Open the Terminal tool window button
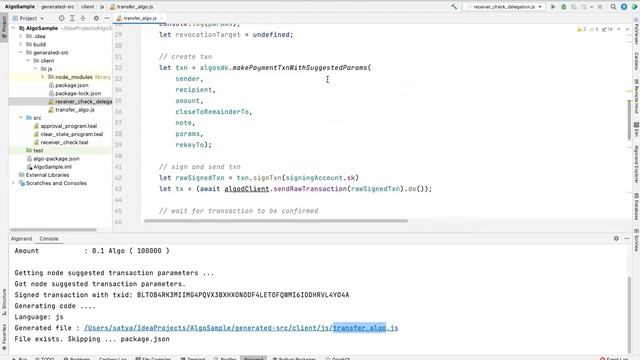Screen dimensions: 640x360 tap(193, 358)
